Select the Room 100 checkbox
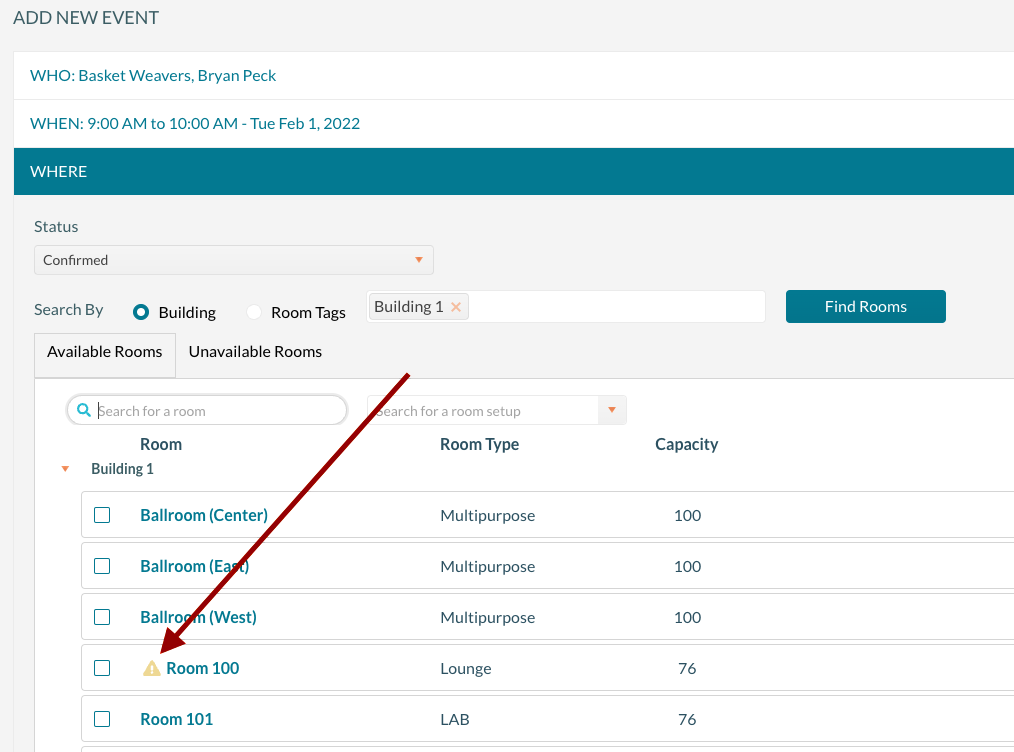The height and width of the screenshot is (752, 1014). (x=102, y=668)
